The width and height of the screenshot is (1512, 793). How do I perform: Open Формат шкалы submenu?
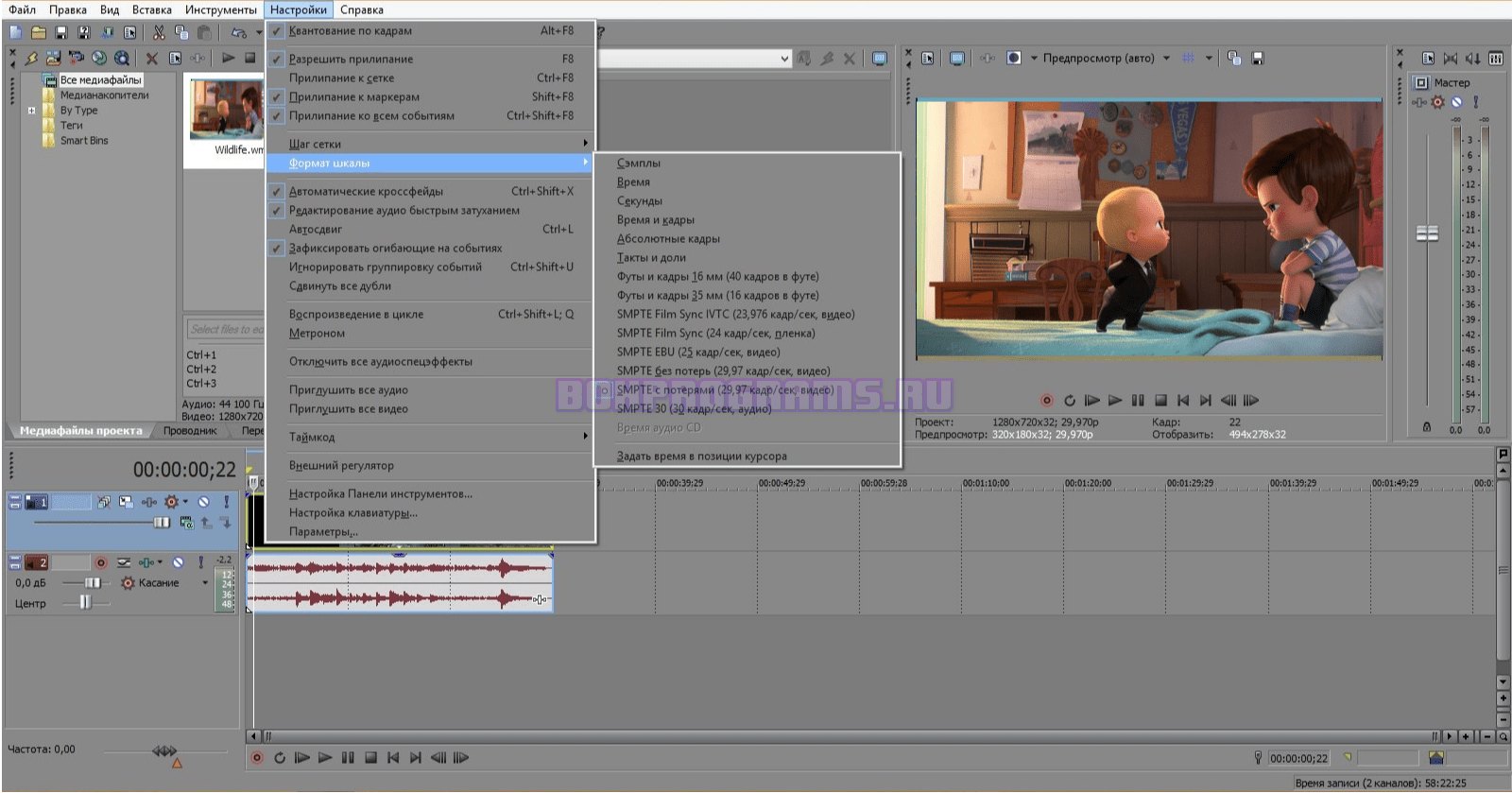pyautogui.click(x=431, y=163)
